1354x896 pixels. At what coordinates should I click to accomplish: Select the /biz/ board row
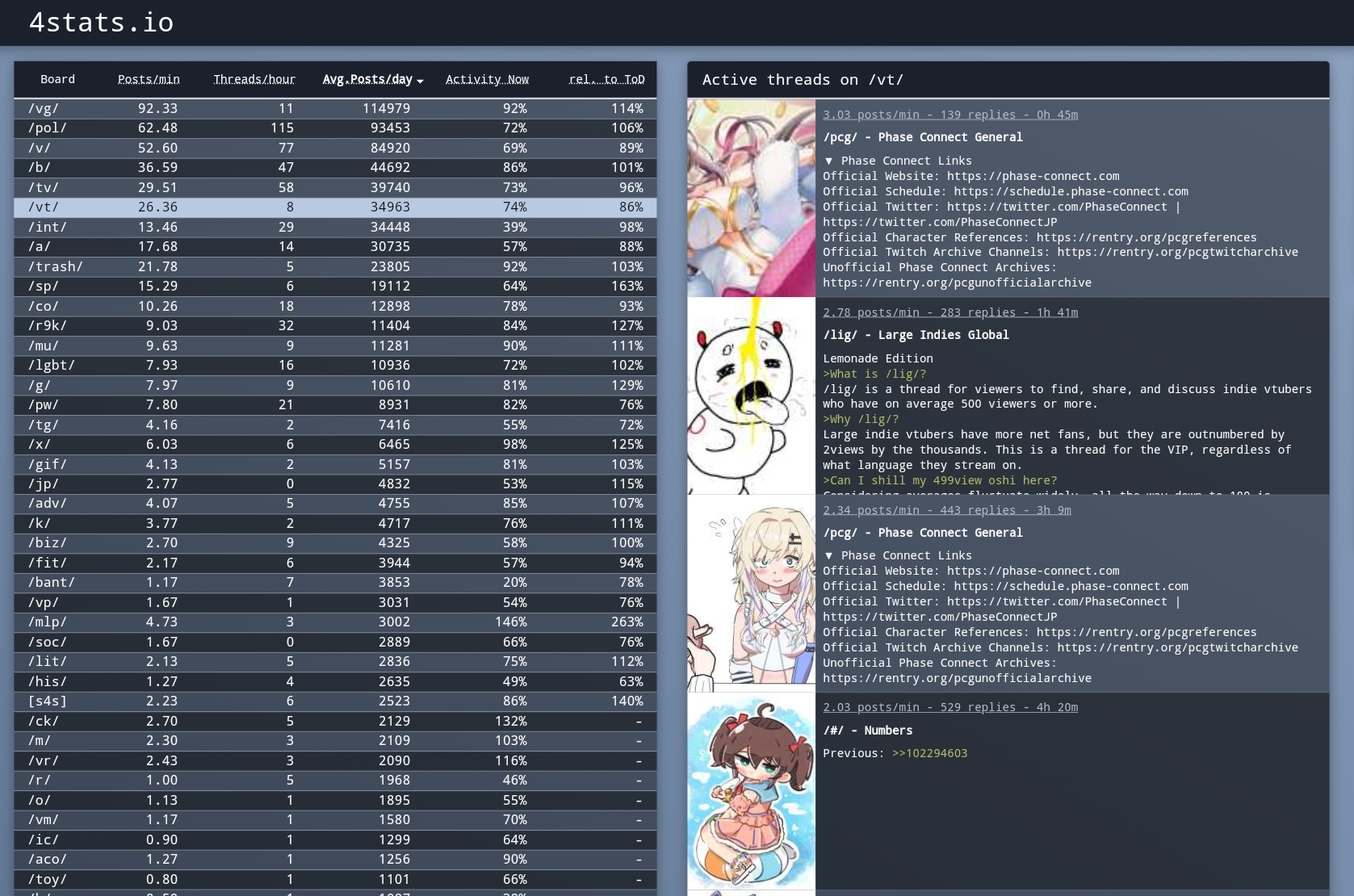[335, 542]
